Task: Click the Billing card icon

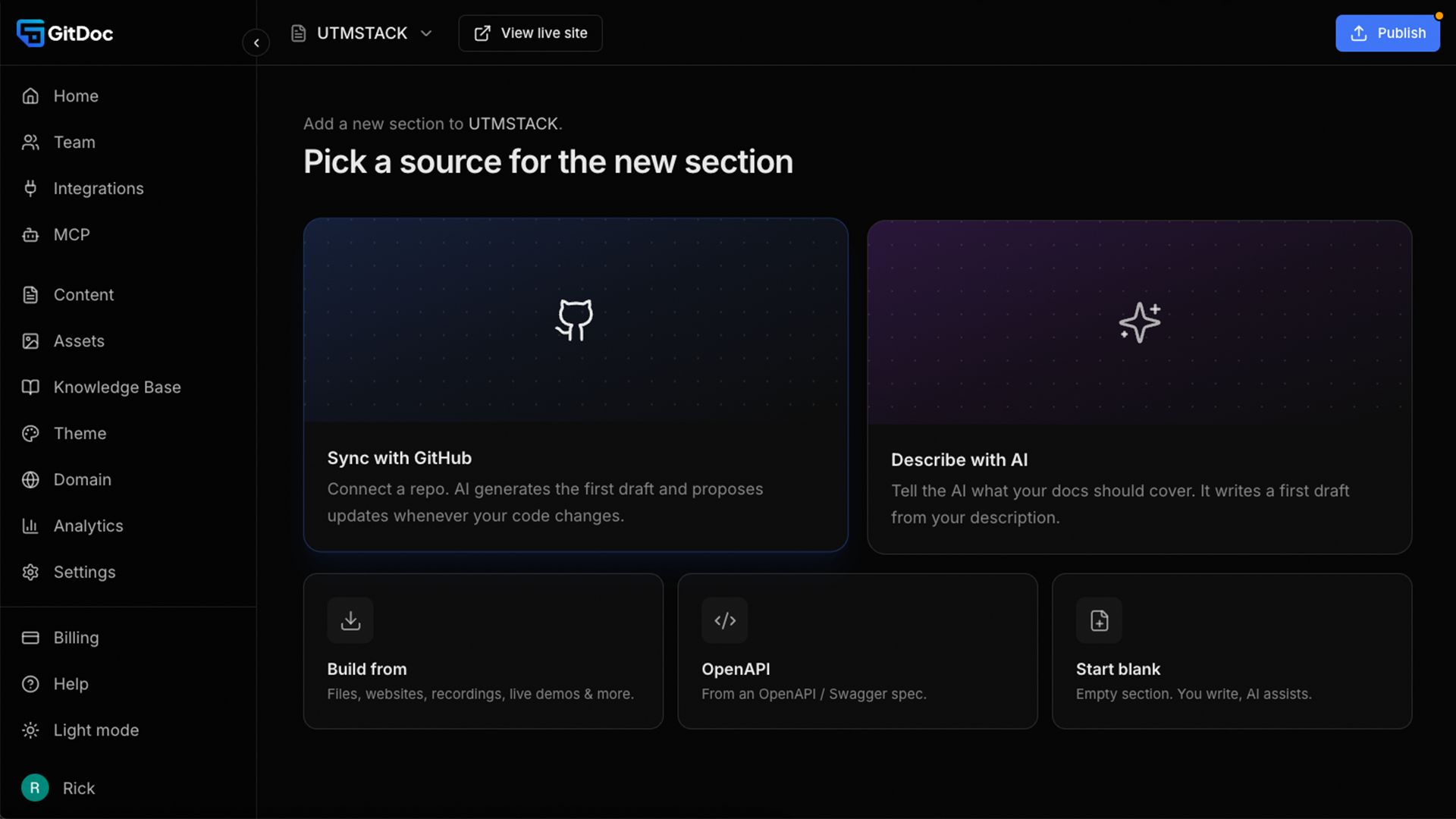Action: click(30, 638)
